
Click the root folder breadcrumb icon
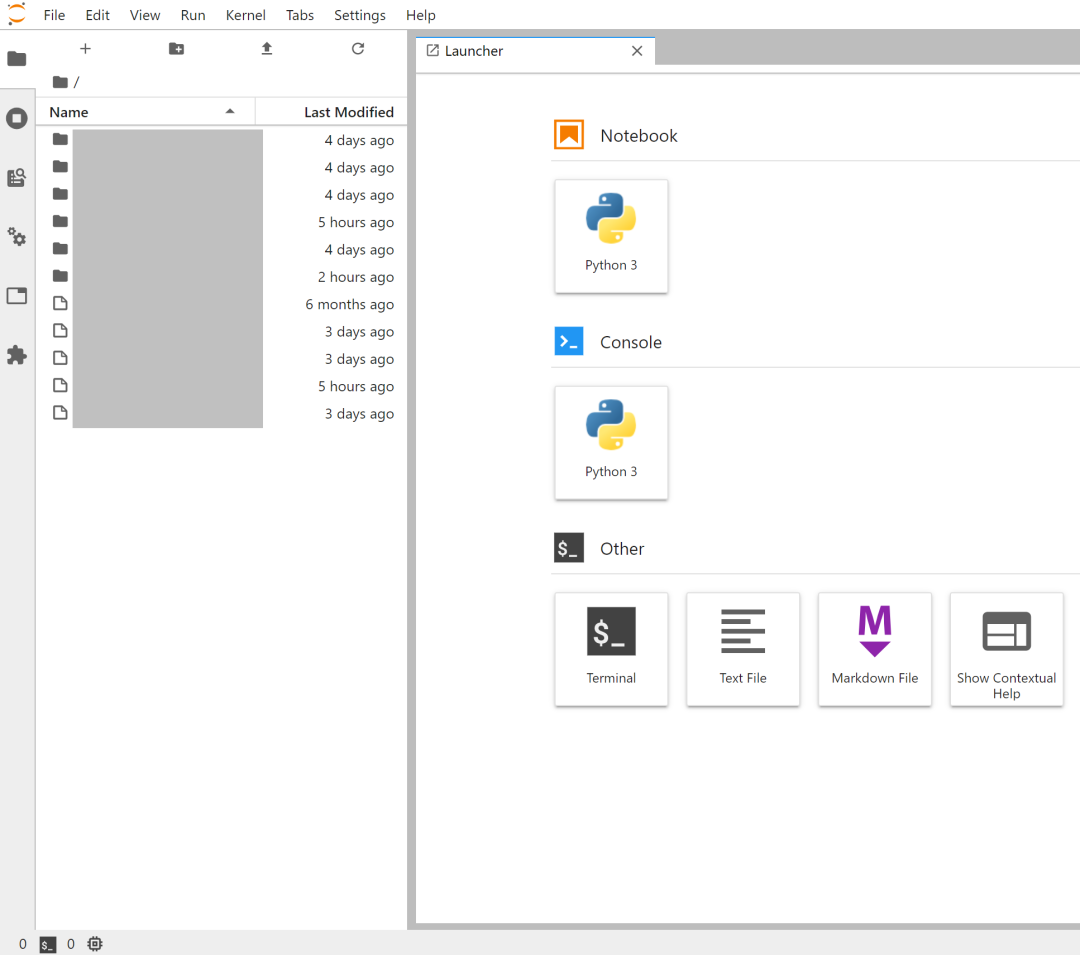tap(61, 82)
